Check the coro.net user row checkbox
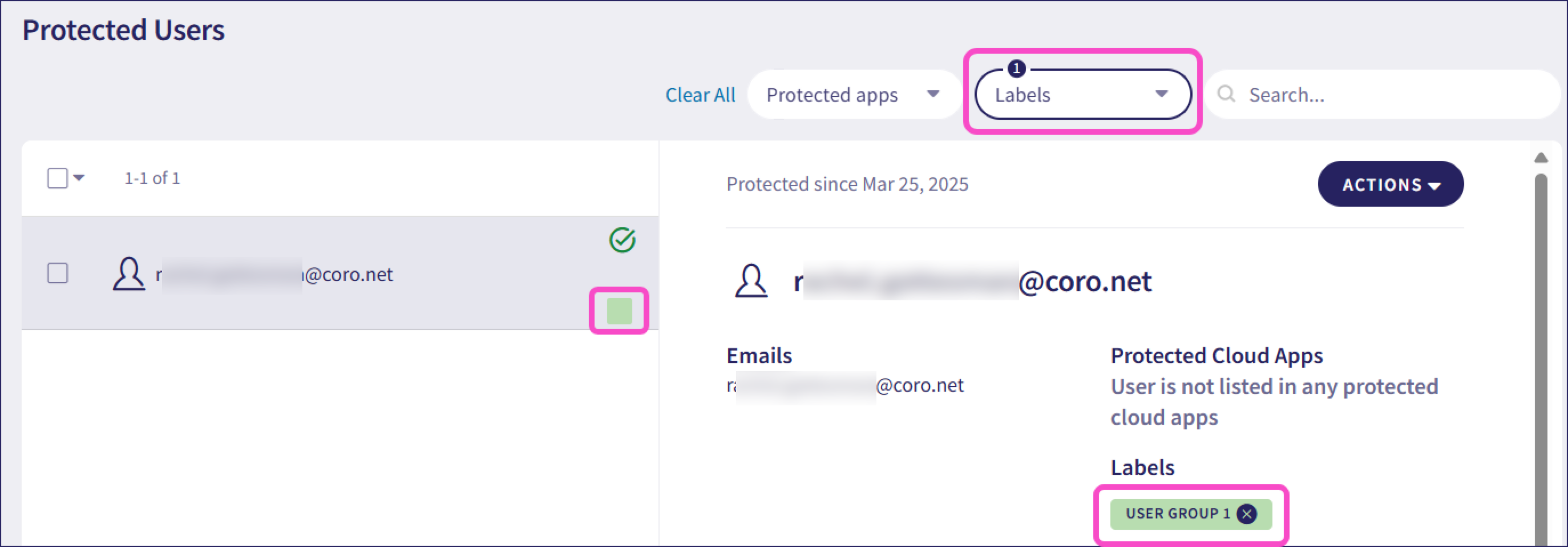The width and height of the screenshot is (1568, 547). 58,273
